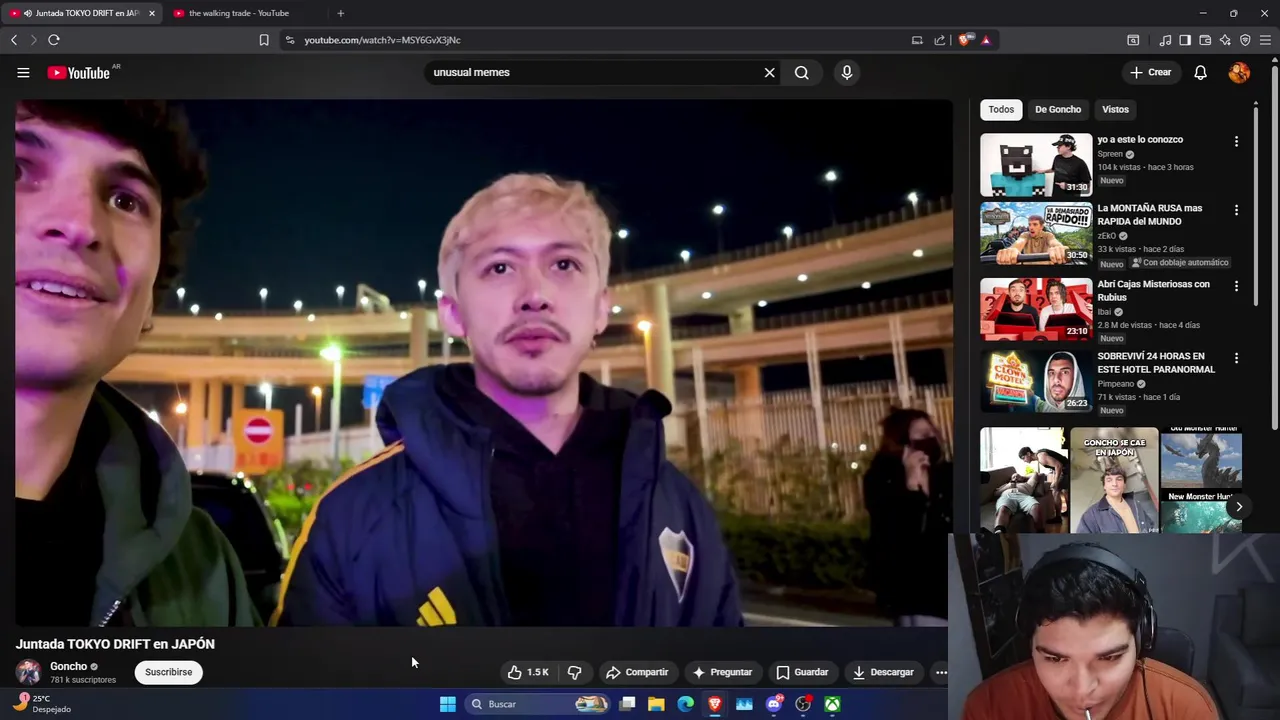Bookmark the page with bookmark icon
This screenshot has height=720, width=1280.
coord(264,40)
